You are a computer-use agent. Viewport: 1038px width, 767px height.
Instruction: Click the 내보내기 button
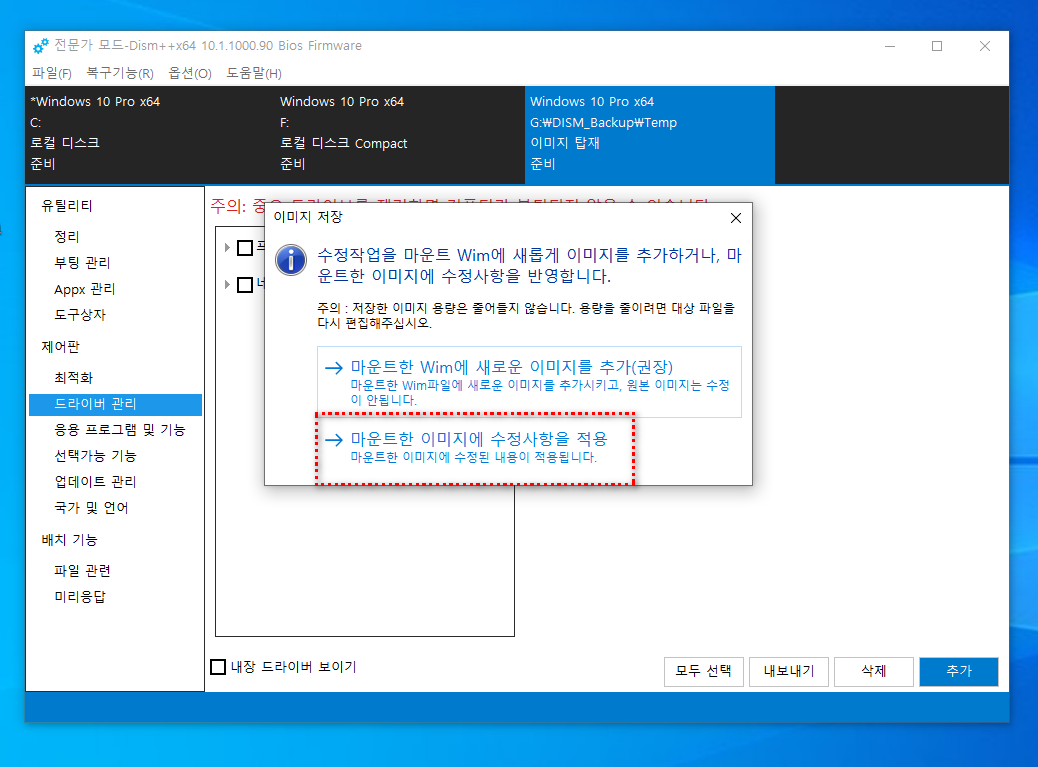[x=789, y=672]
